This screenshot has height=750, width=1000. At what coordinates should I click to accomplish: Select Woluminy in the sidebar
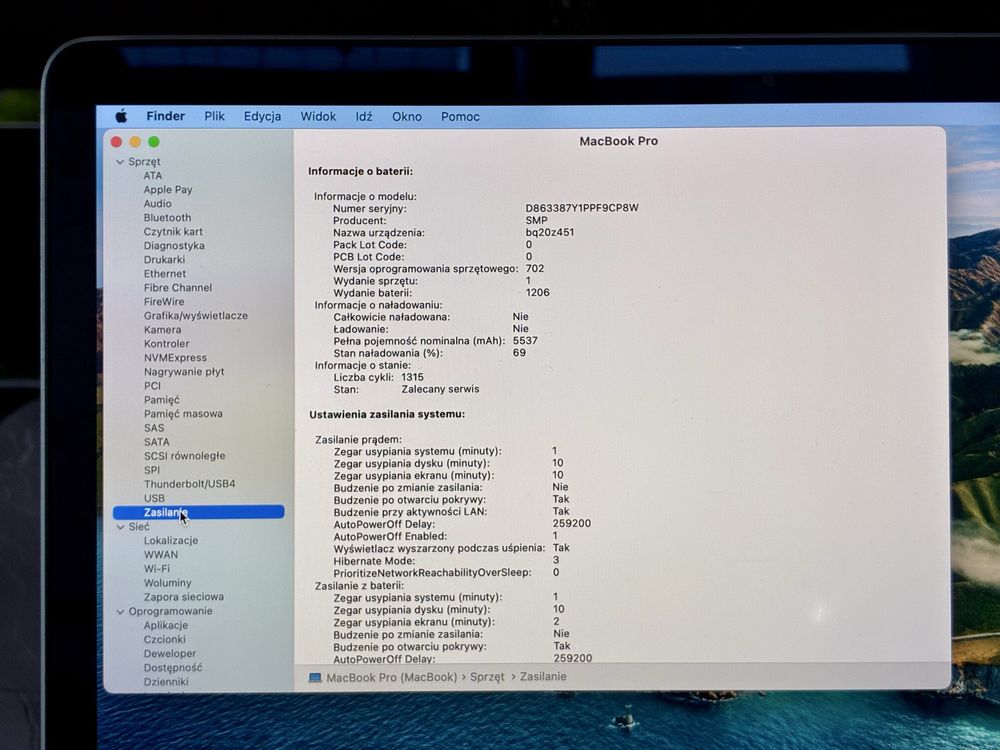pos(168,583)
